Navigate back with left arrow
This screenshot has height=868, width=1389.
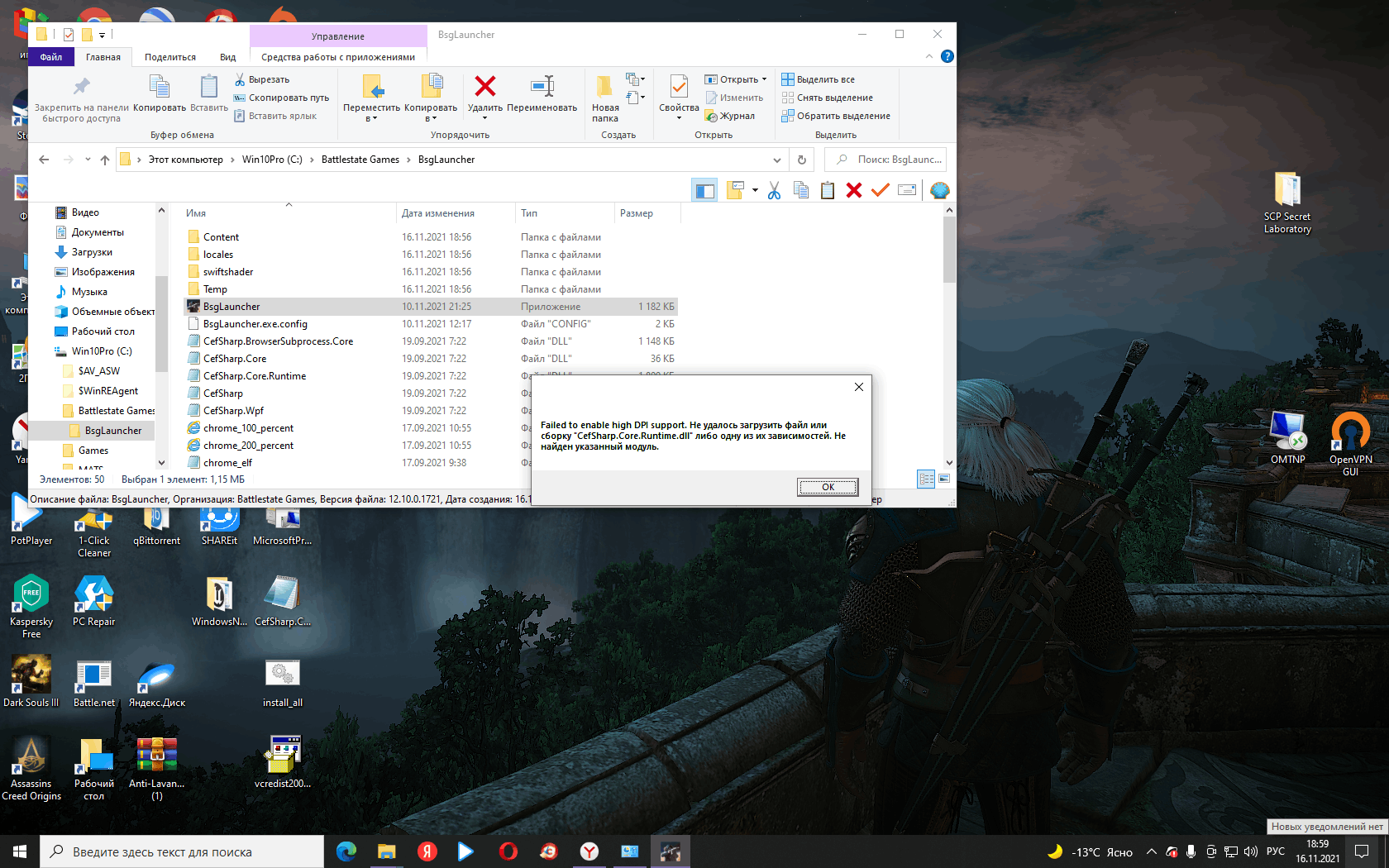pyautogui.click(x=44, y=160)
